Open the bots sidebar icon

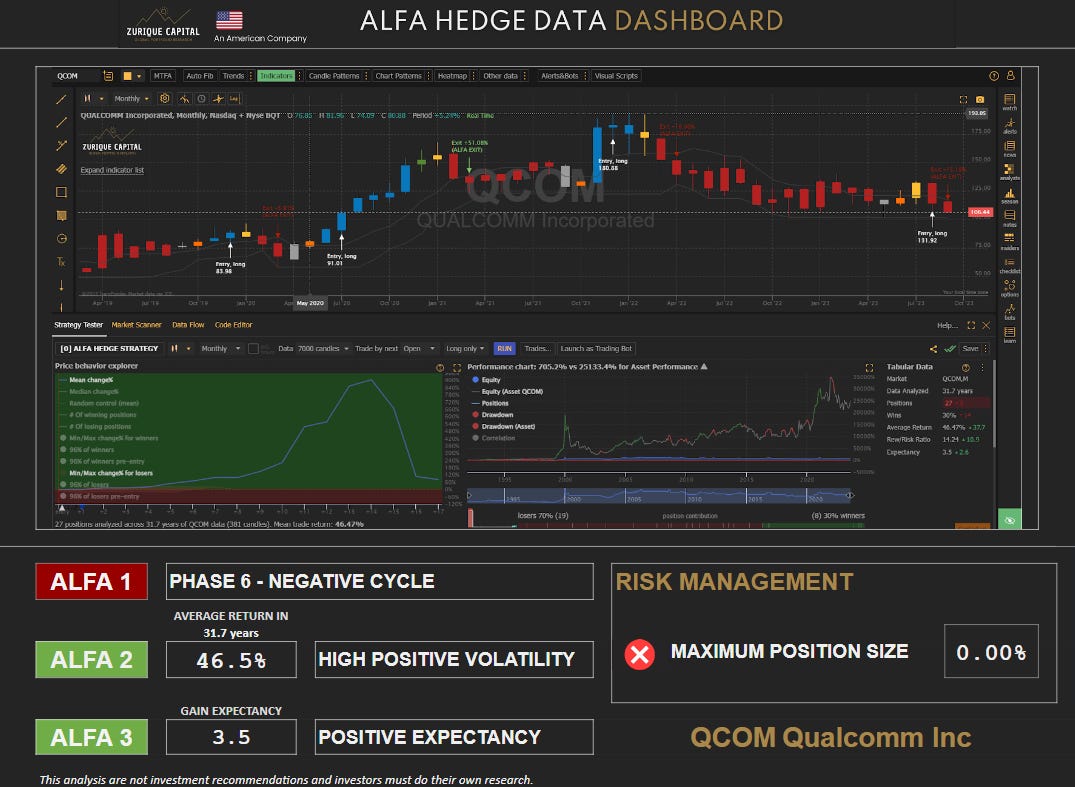1009,311
